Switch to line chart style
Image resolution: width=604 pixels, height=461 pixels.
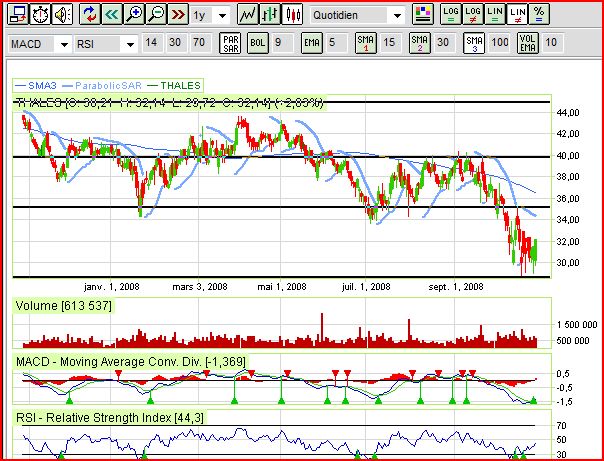pyautogui.click(x=247, y=15)
